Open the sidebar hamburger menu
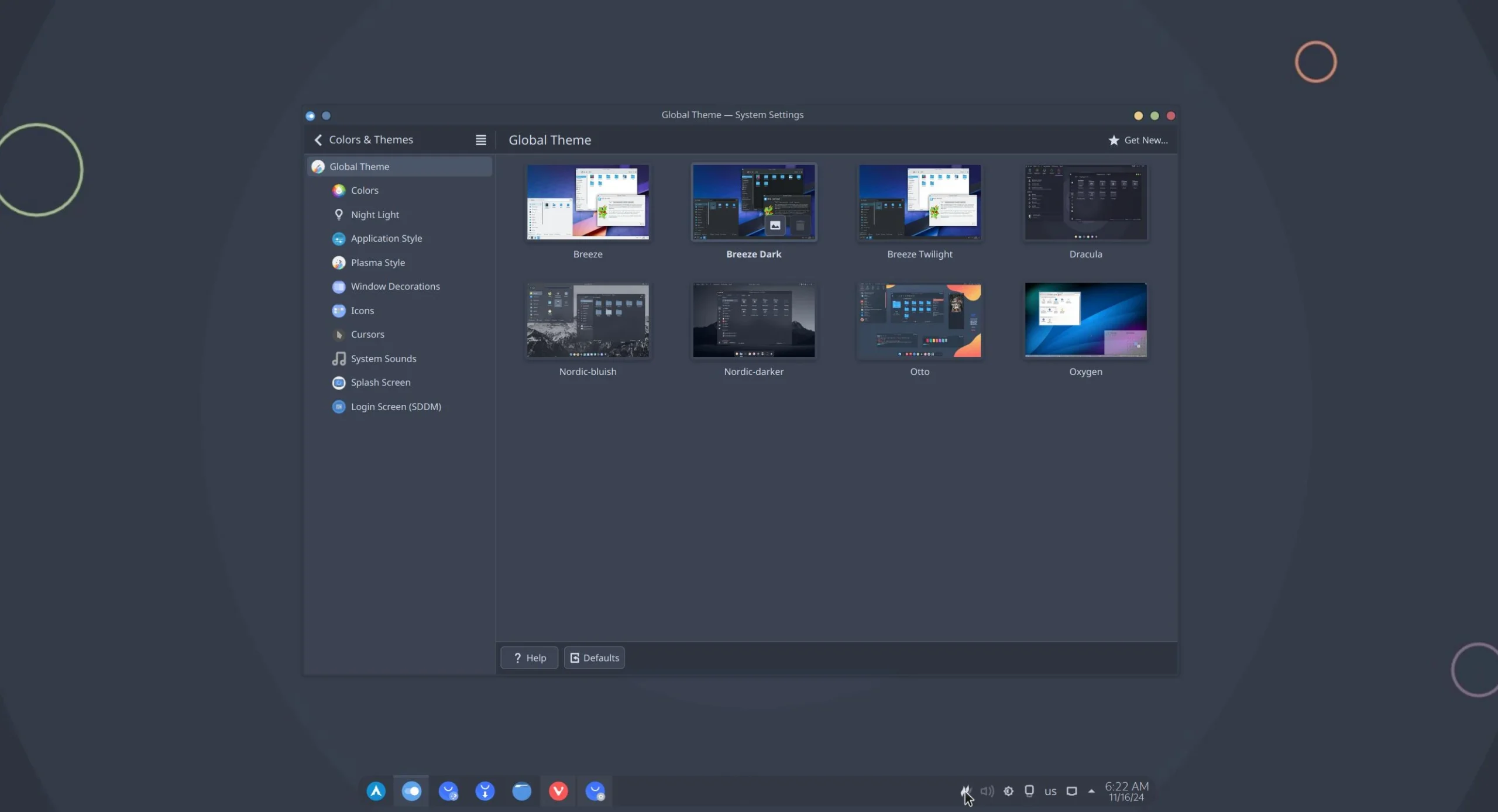The image size is (1498, 812). (x=480, y=140)
